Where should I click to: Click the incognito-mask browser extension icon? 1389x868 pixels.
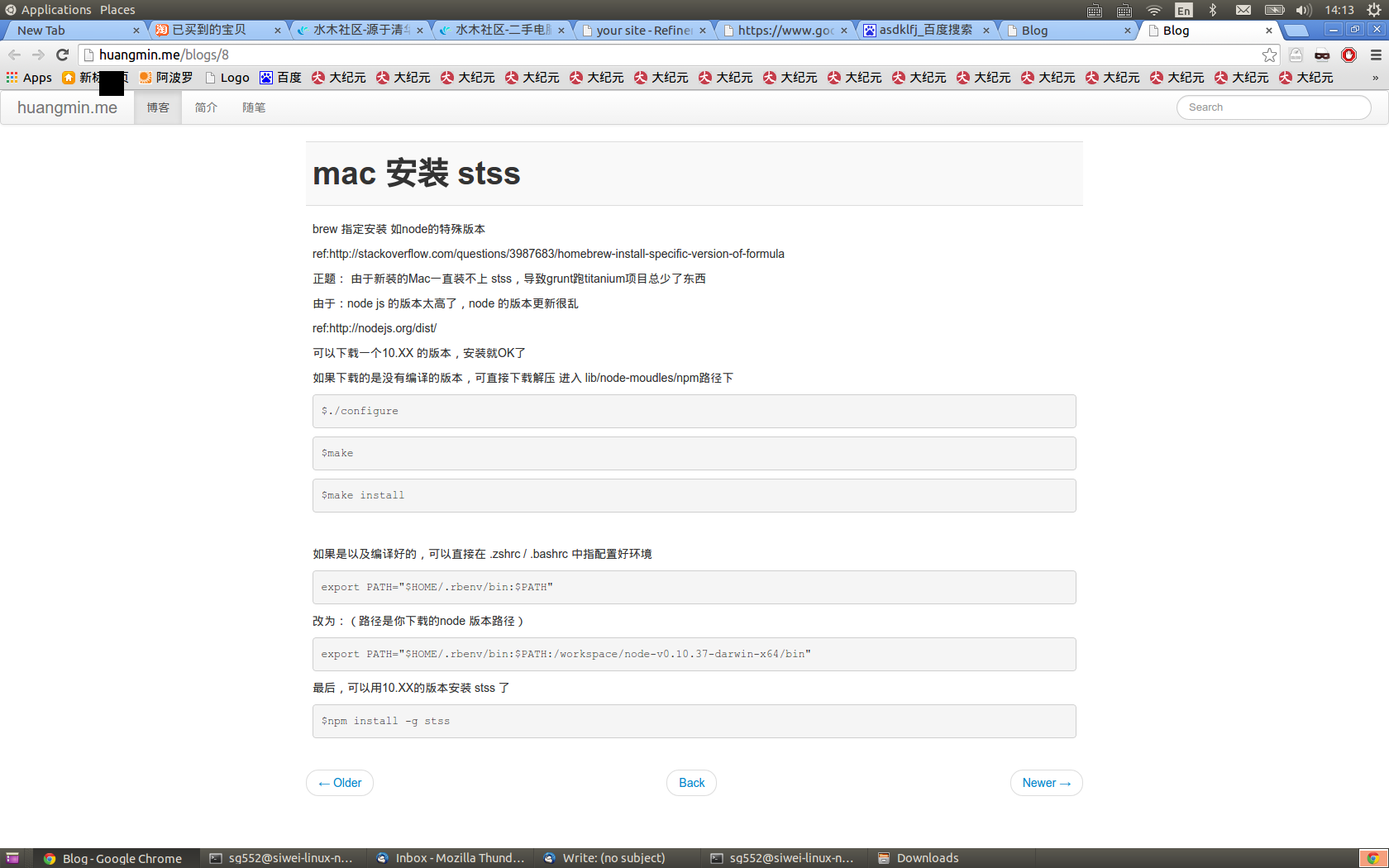tap(1321, 55)
